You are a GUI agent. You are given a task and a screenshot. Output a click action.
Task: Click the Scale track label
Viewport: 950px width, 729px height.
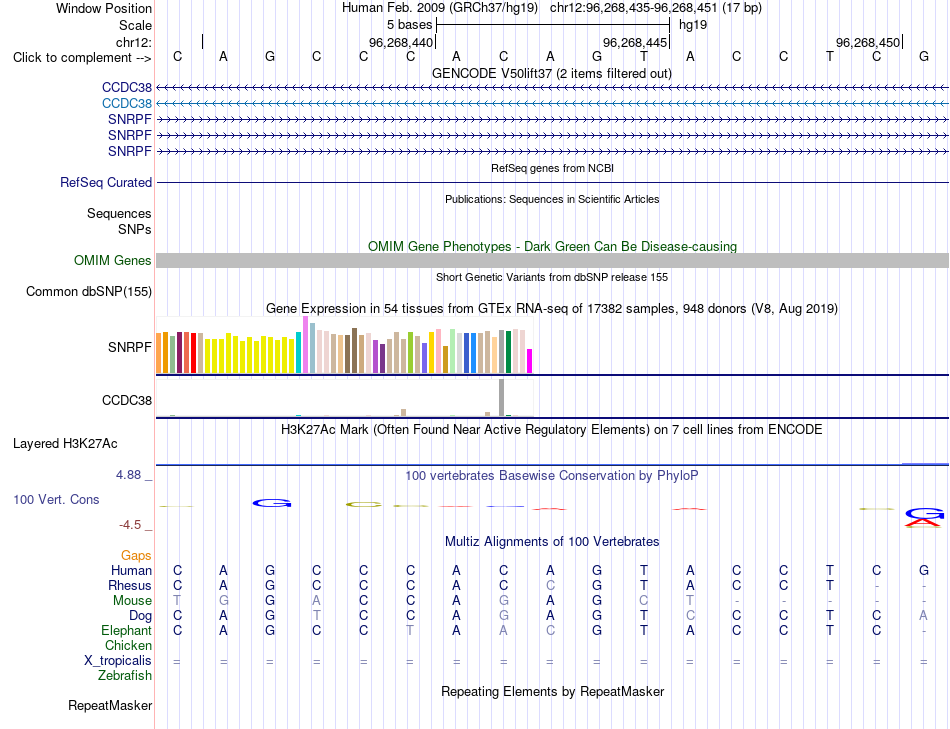pyautogui.click(x=135, y=25)
